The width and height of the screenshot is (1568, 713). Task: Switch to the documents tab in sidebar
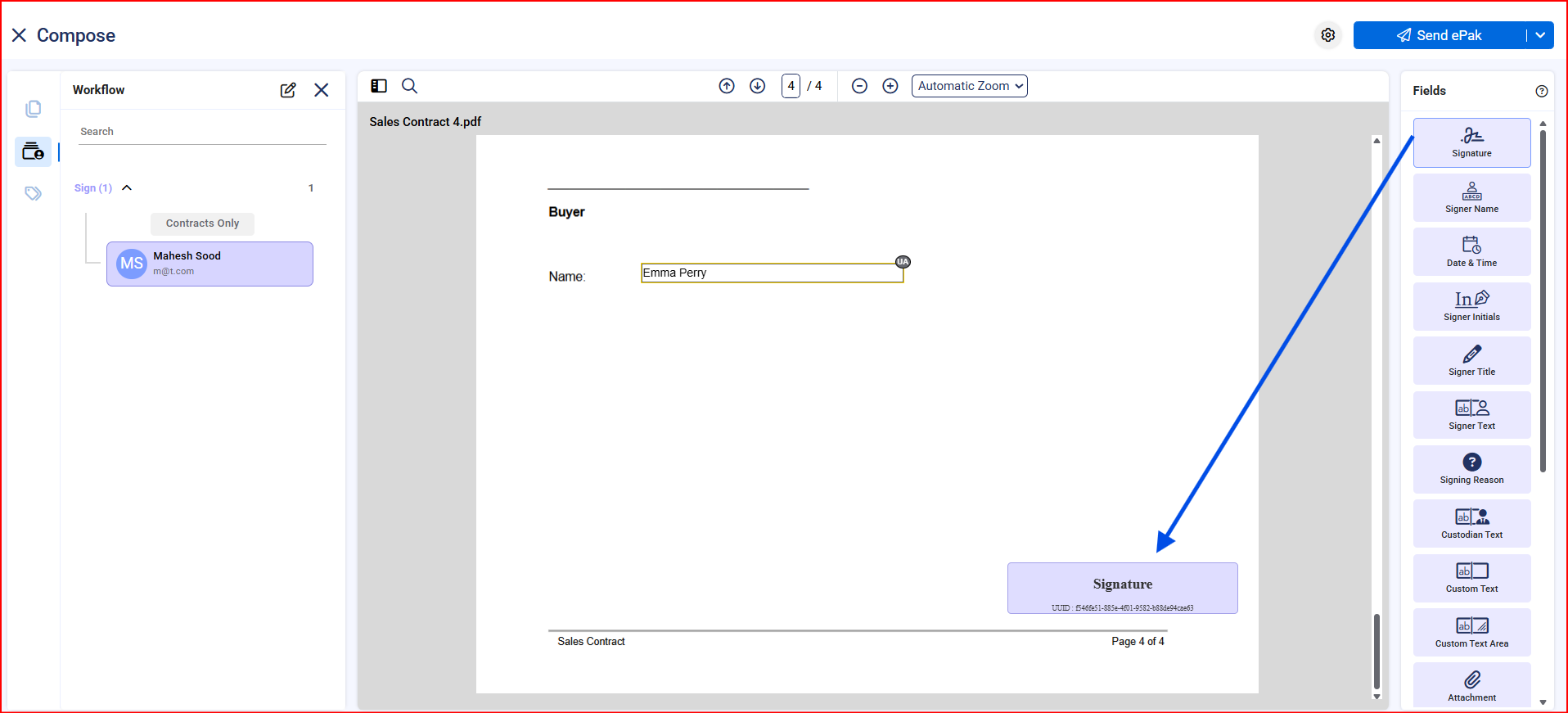tap(34, 109)
